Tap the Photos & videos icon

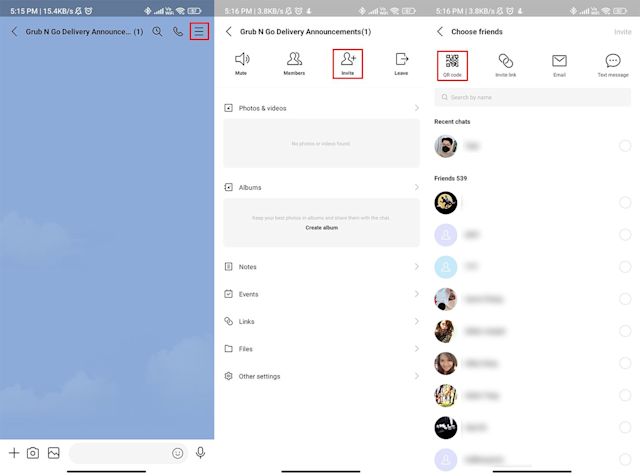229,108
